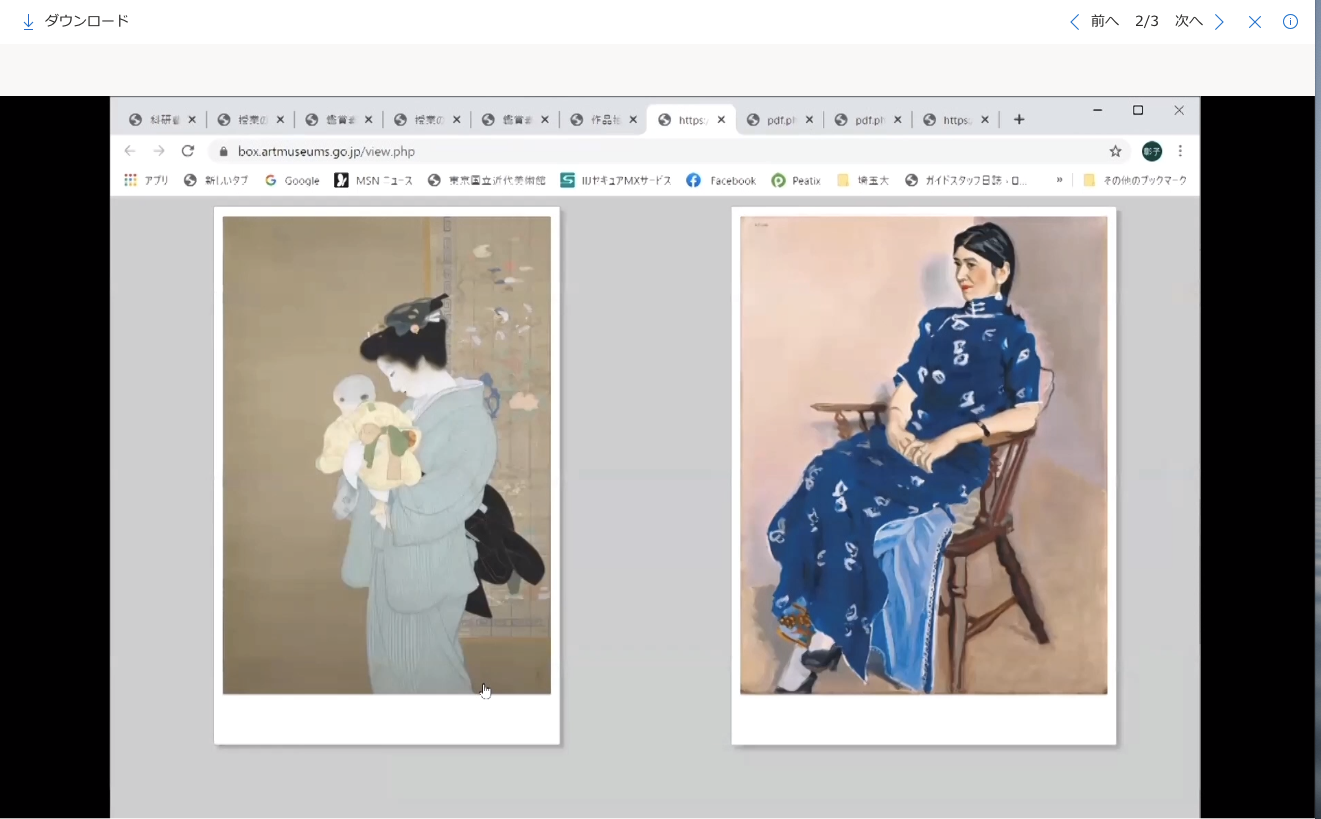This screenshot has width=1321, height=819.
Task: Select the 作品 browser tab
Action: click(x=604, y=120)
